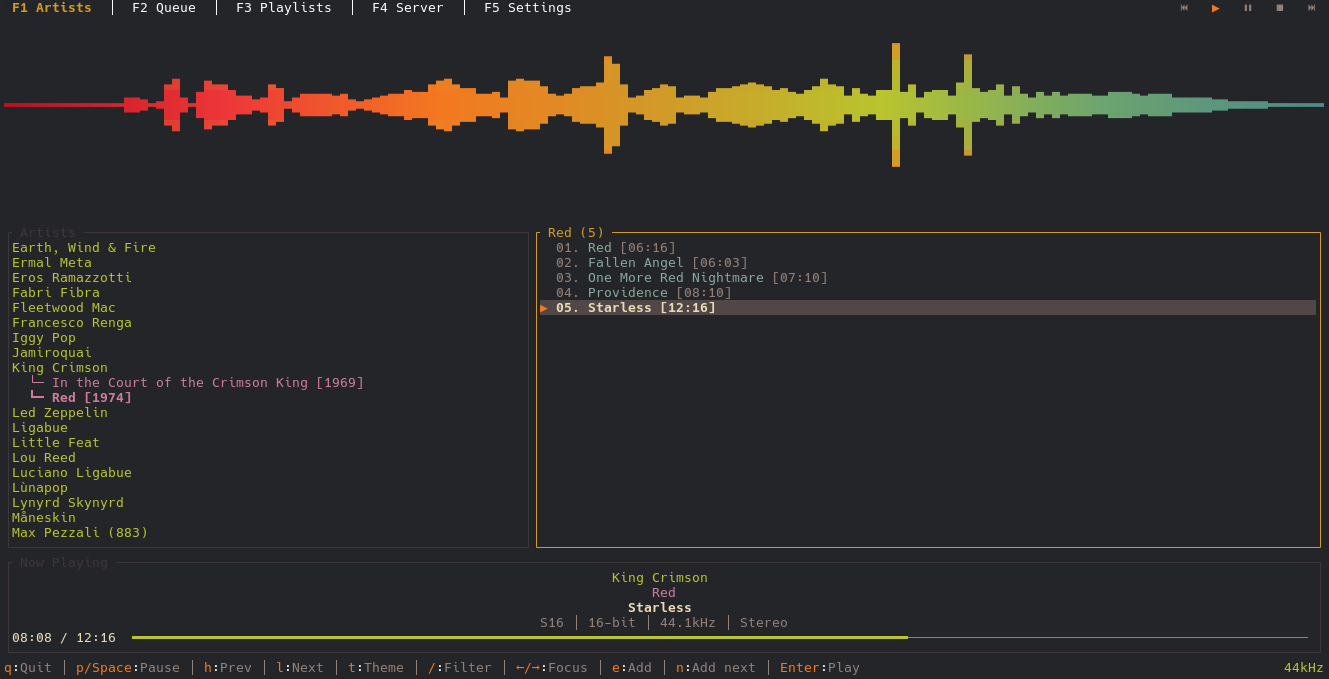This screenshot has width=1329, height=679.
Task: Click the playing track 05. Starless
Action: tap(928, 308)
